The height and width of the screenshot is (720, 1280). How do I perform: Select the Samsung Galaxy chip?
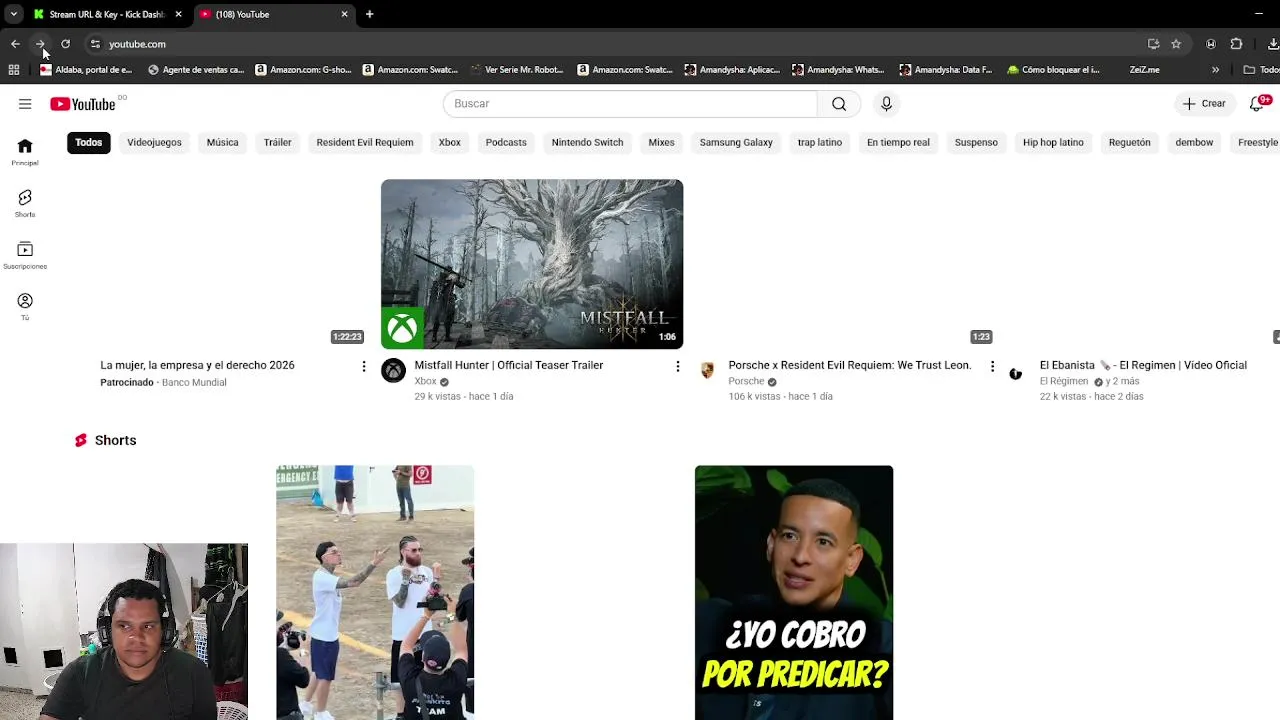click(x=736, y=142)
